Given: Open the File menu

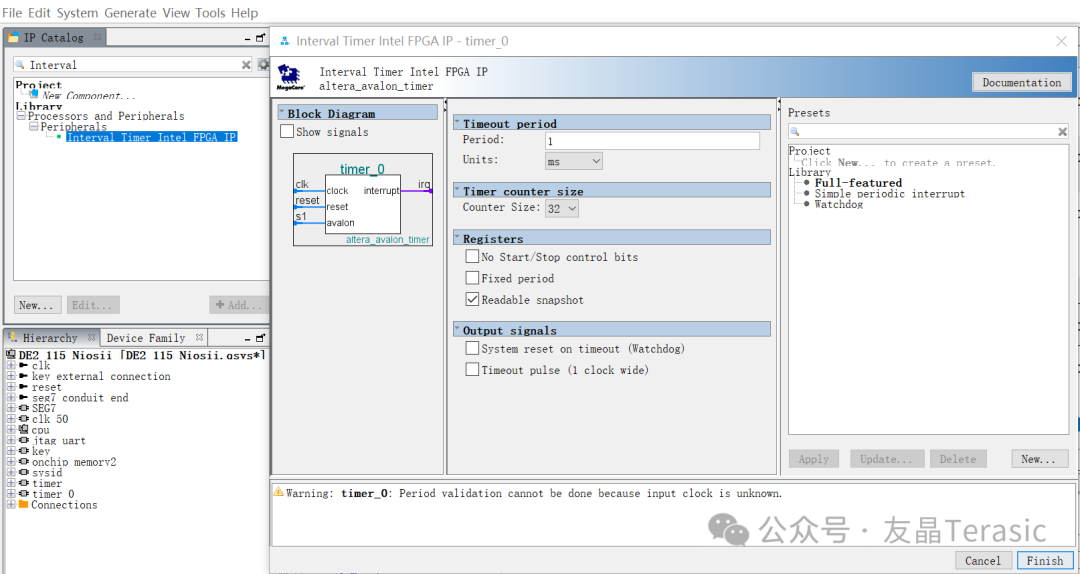Looking at the screenshot, I should 12,13.
